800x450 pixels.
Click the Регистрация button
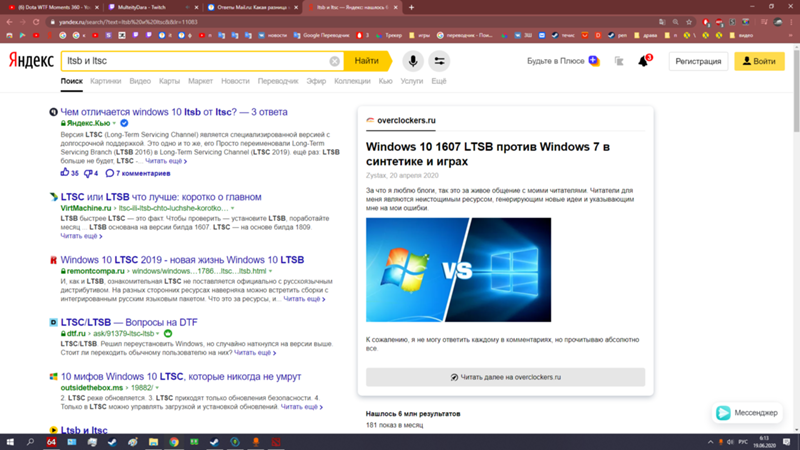point(698,61)
